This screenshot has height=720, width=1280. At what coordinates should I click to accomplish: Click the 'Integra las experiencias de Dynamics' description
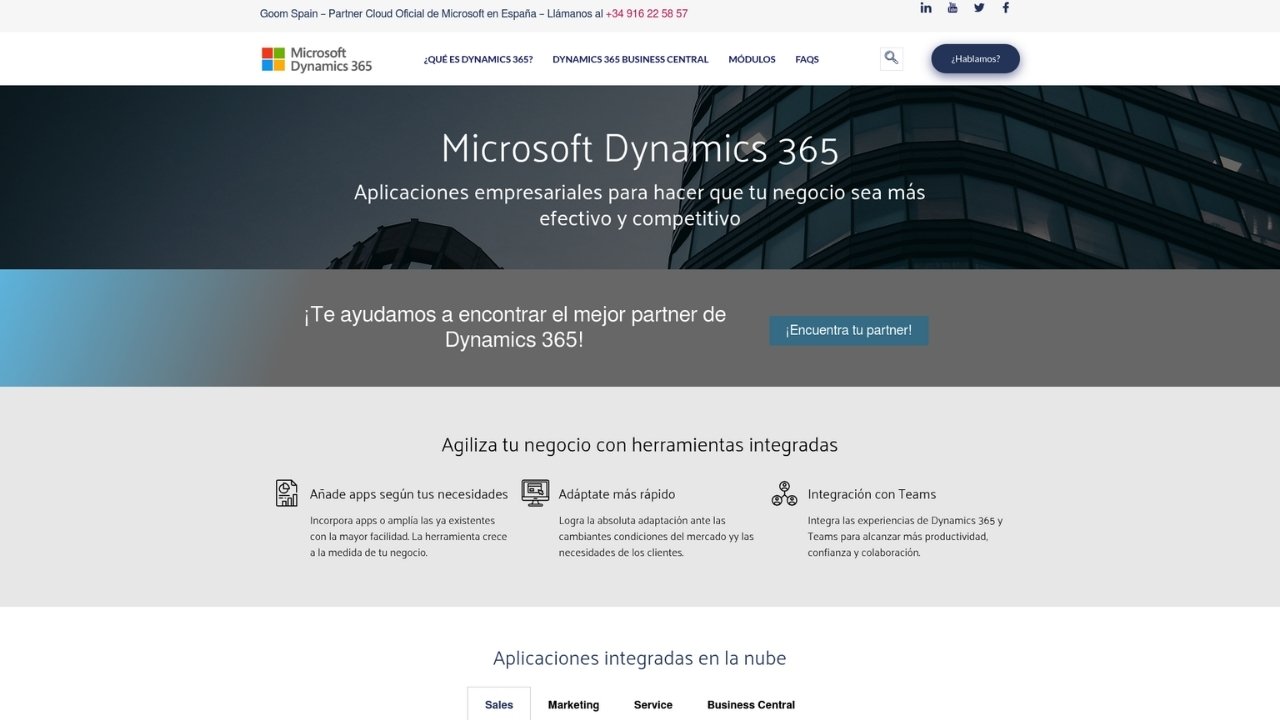tap(905, 536)
